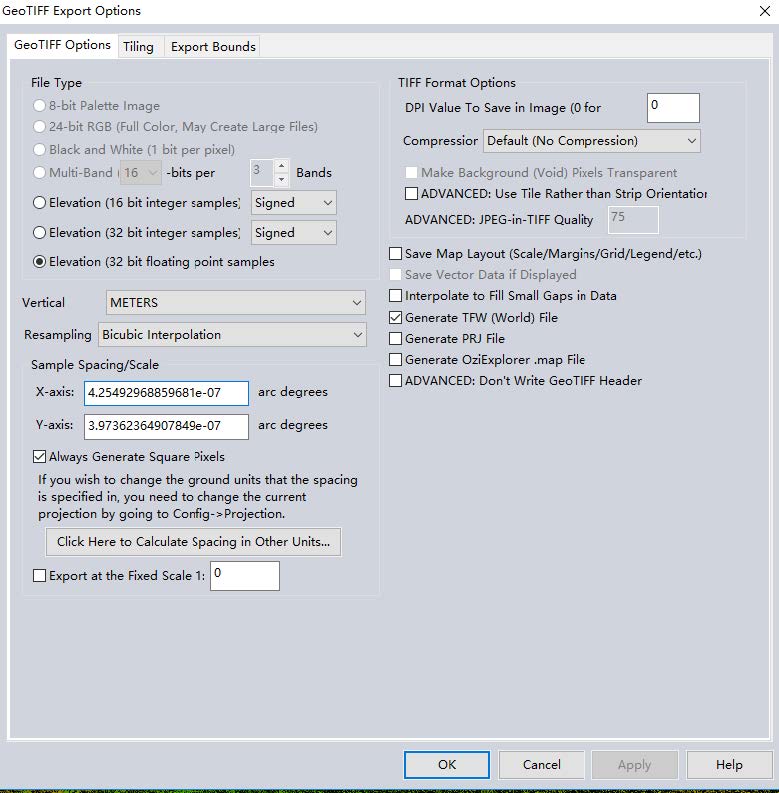Enable Export at the Fixed Scale
The height and width of the screenshot is (793, 779).
click(x=40, y=576)
